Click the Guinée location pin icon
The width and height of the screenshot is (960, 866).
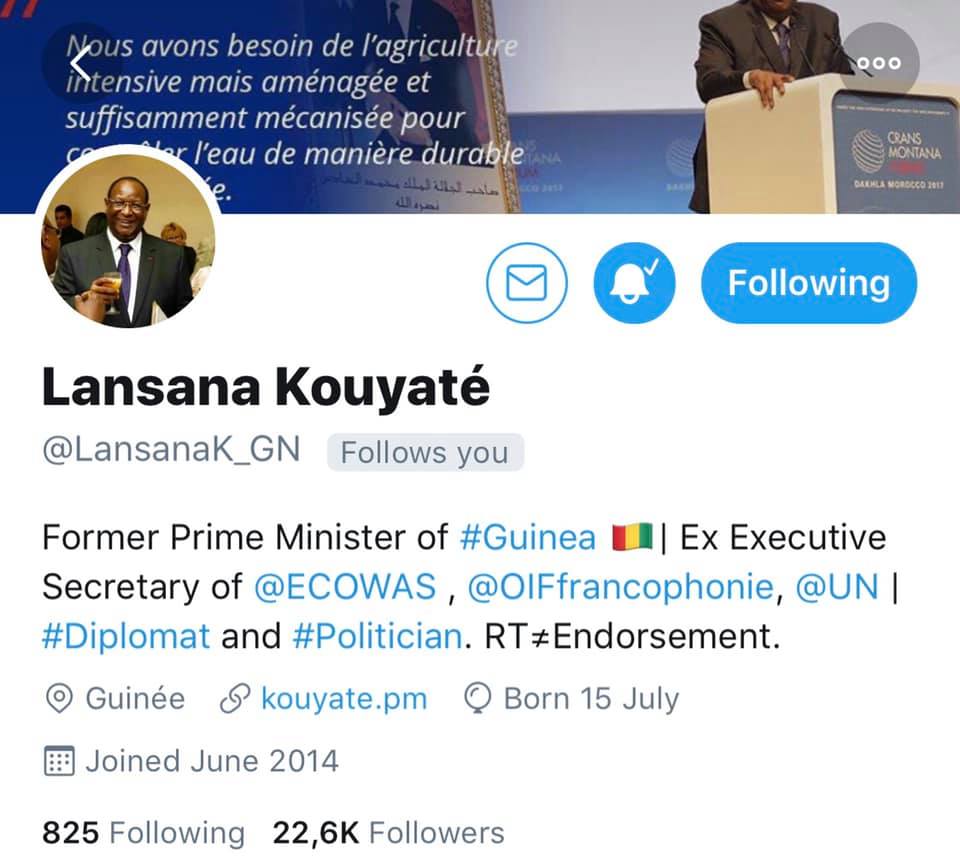tap(59, 699)
